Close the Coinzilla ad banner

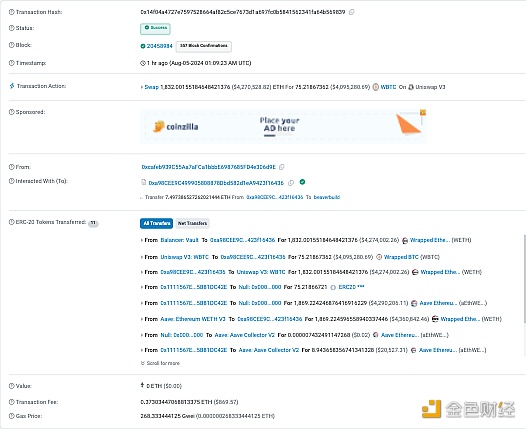click(423, 113)
